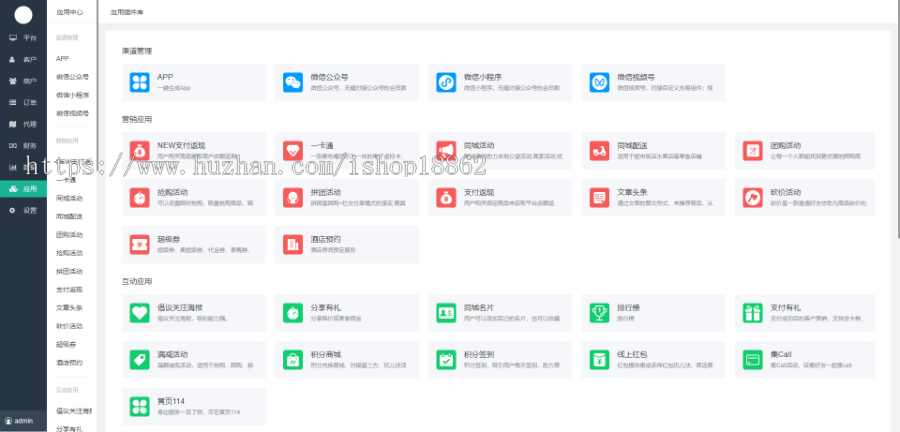Go to 支付返现 in the sidebar list
The image size is (900, 432).
pos(69,290)
